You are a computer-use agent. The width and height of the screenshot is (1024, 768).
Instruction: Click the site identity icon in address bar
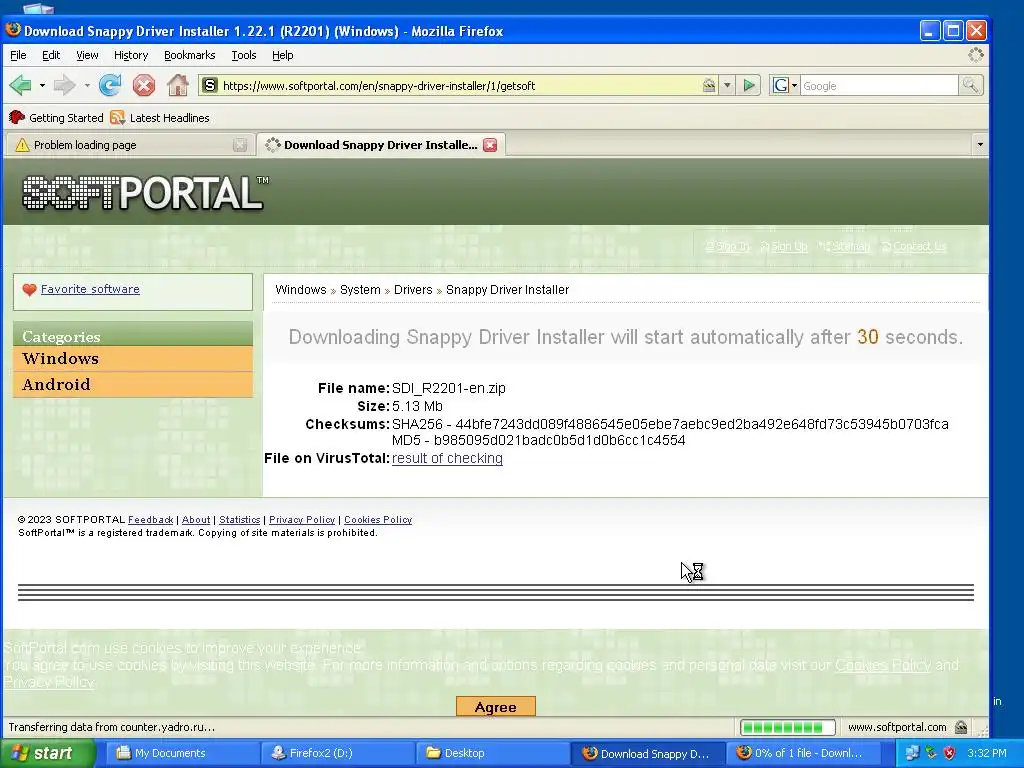tap(209, 86)
